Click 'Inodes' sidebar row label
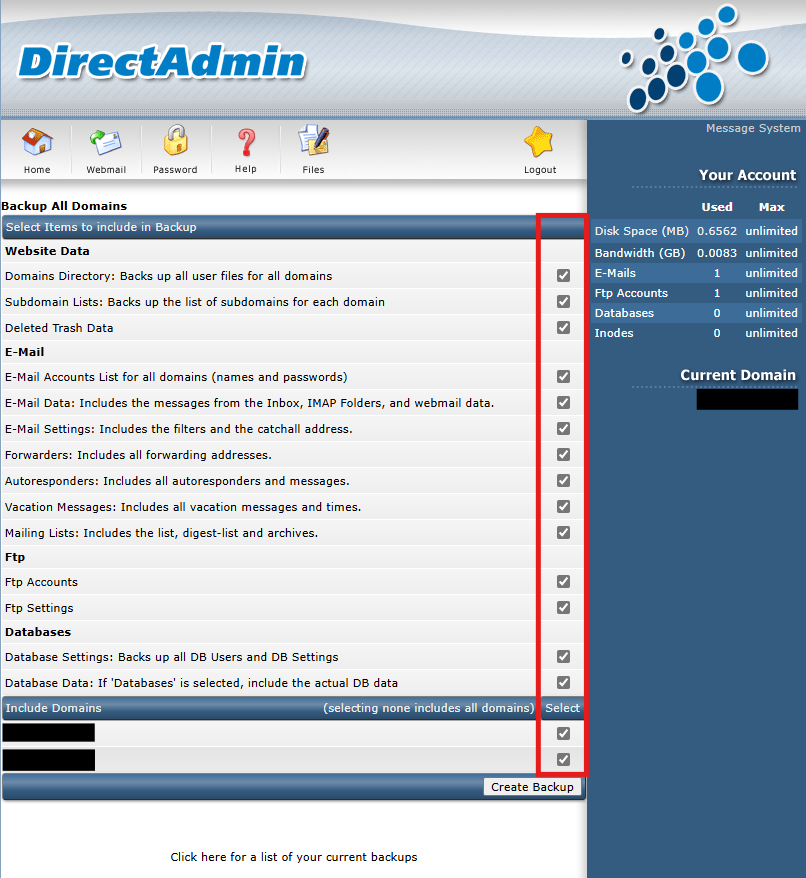 [614, 333]
